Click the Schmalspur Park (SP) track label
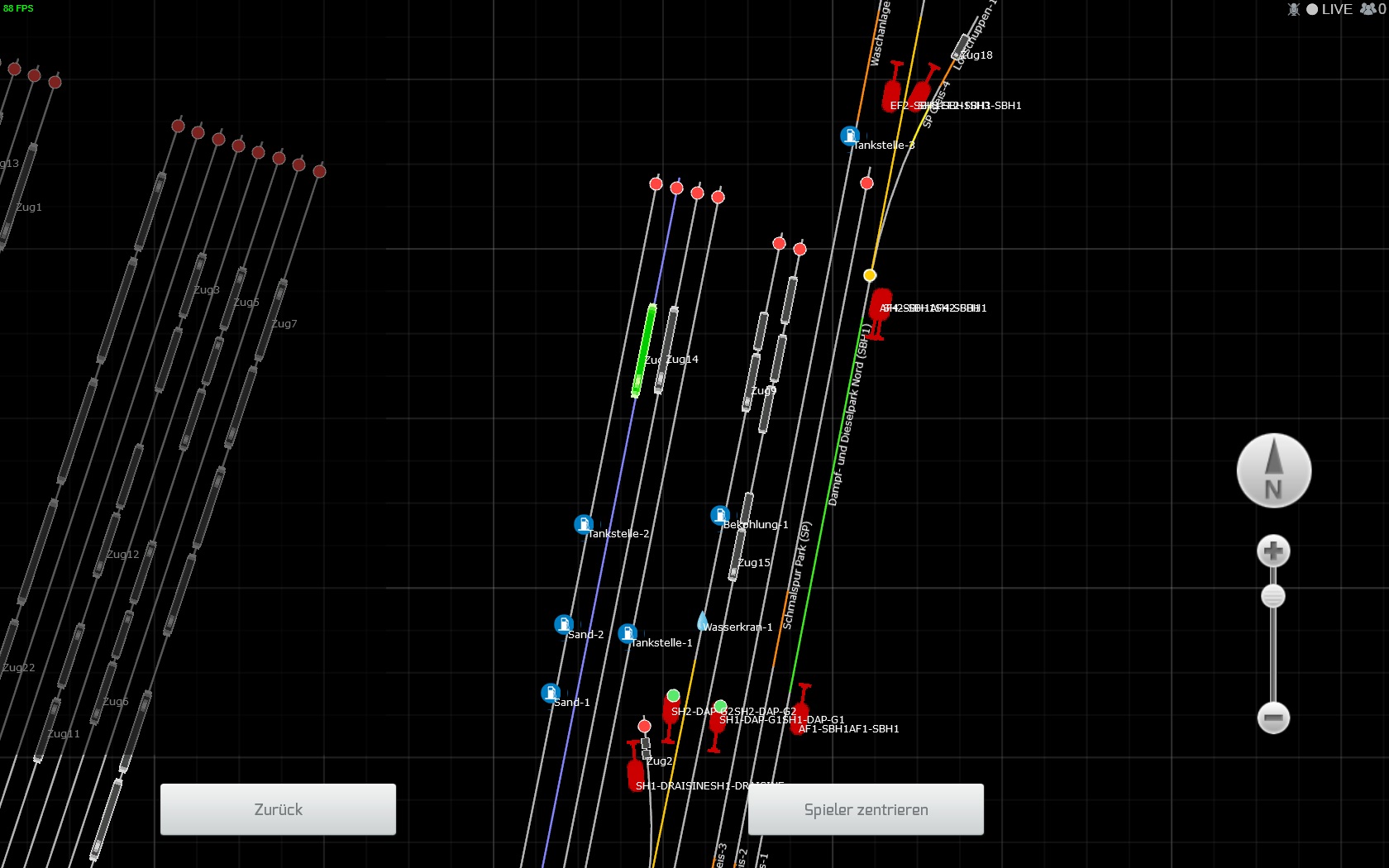This screenshot has height=868, width=1389. (797, 575)
